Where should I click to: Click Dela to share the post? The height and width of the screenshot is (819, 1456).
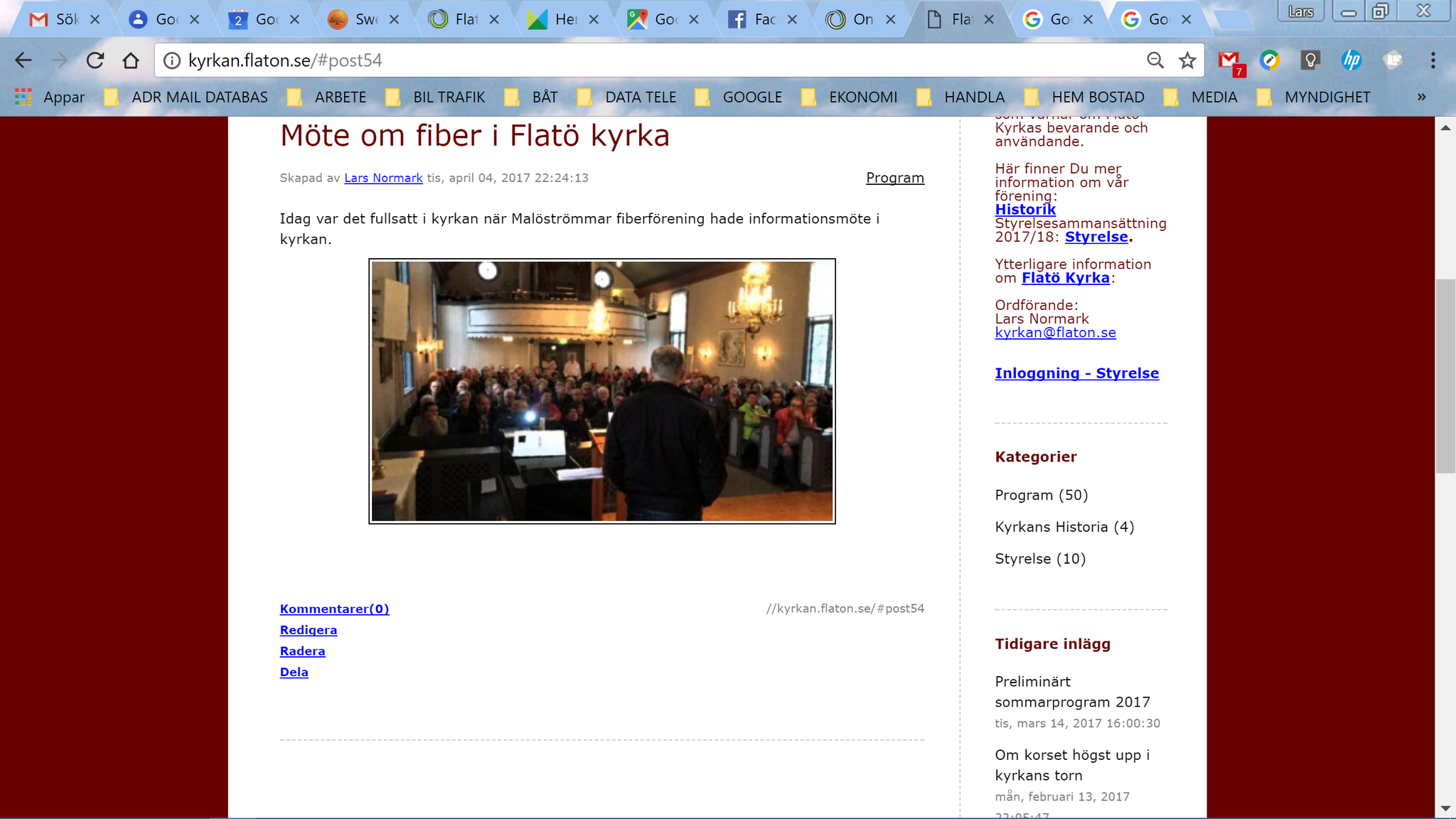(294, 672)
